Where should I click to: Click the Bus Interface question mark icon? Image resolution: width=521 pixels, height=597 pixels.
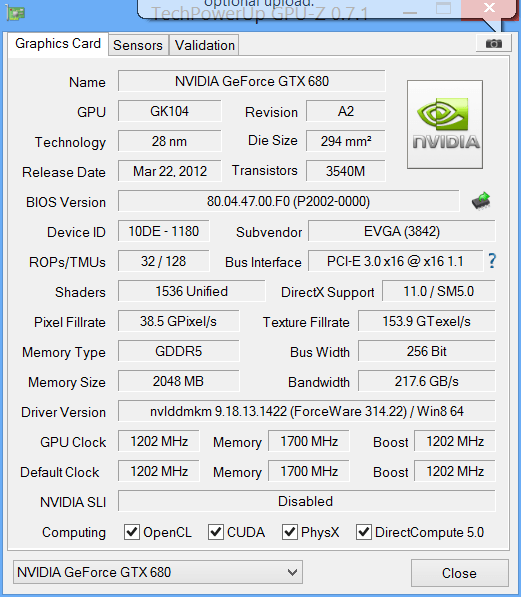click(x=492, y=261)
